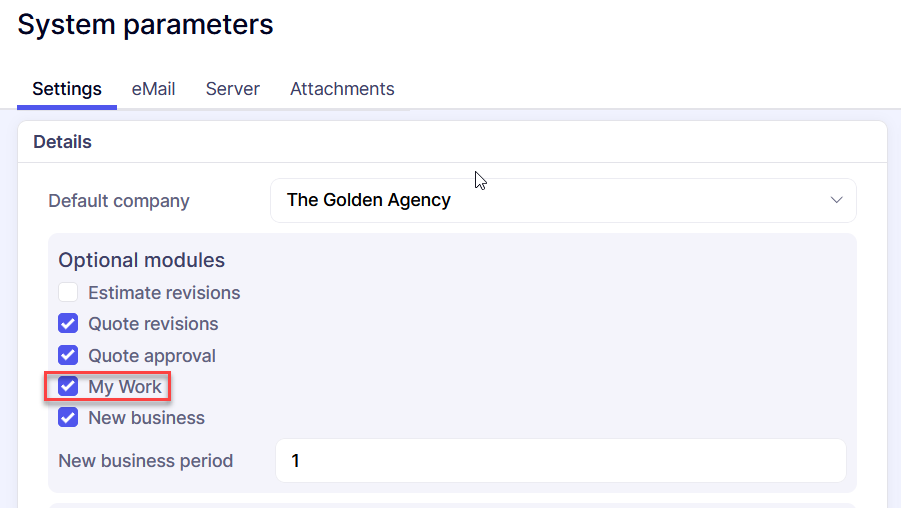Image resolution: width=901 pixels, height=508 pixels.
Task: Click the "Quote revisions" label text
Action: (x=153, y=324)
